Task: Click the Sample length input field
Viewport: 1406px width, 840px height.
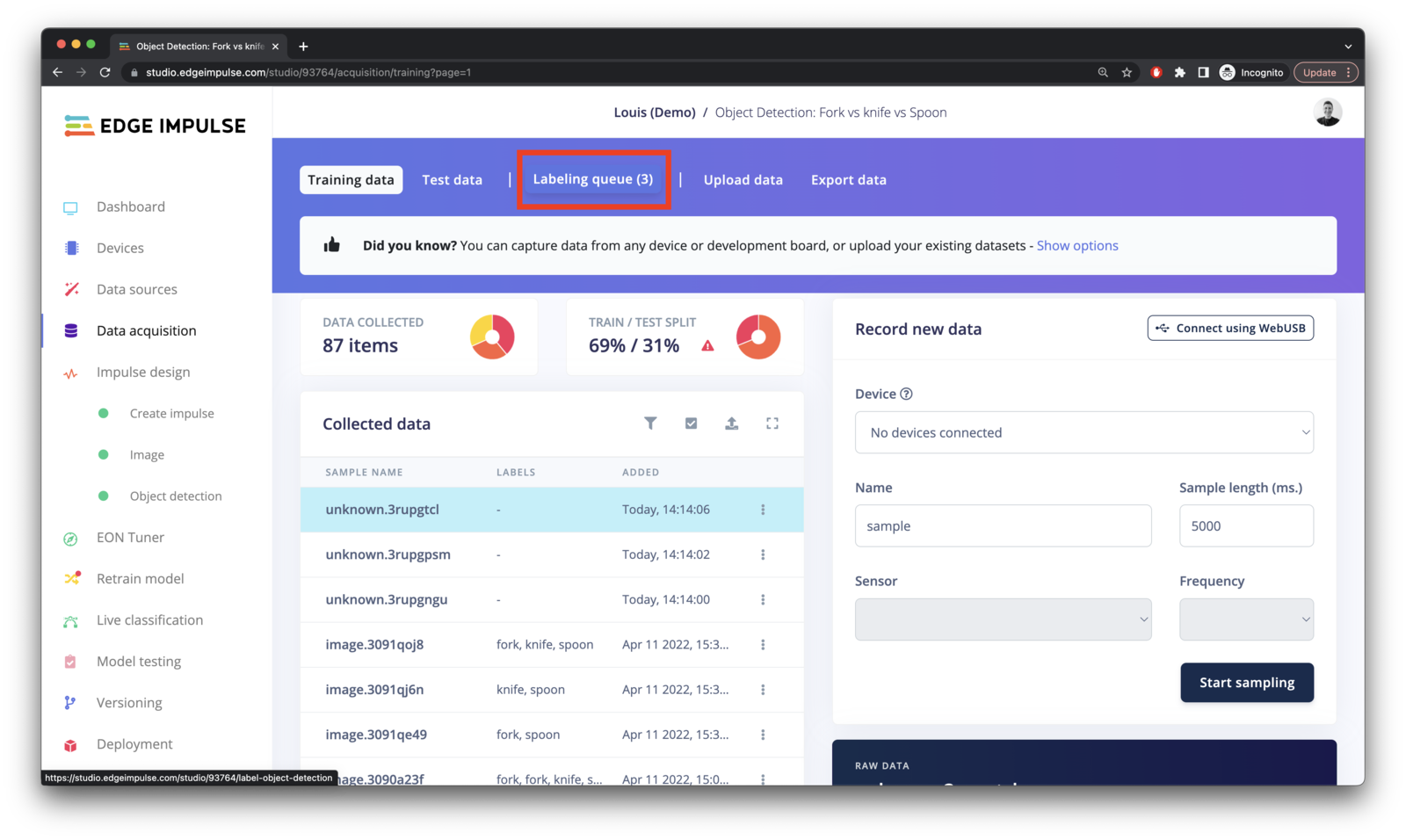Action: [x=1246, y=525]
